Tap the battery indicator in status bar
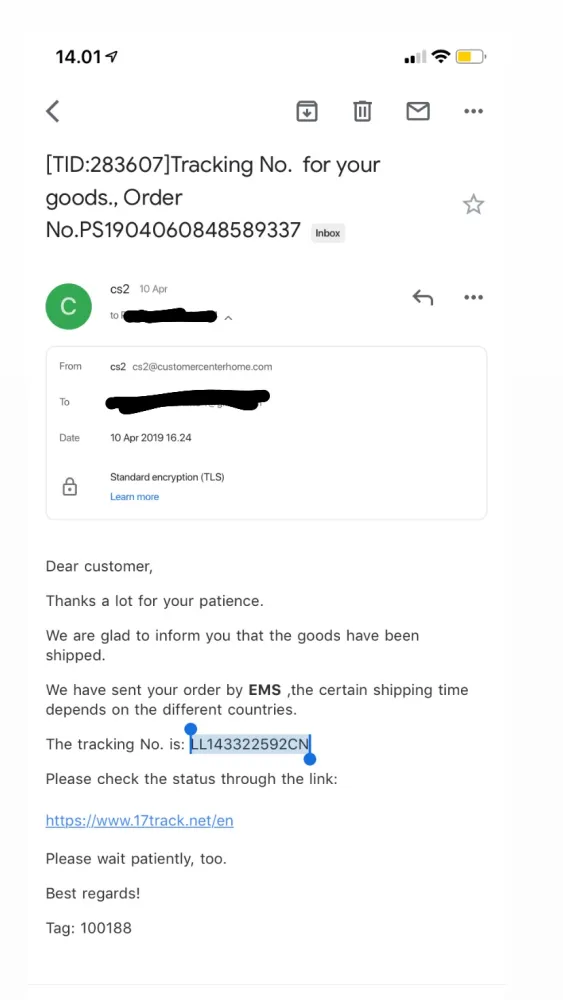The width and height of the screenshot is (563, 1000). pos(471,57)
